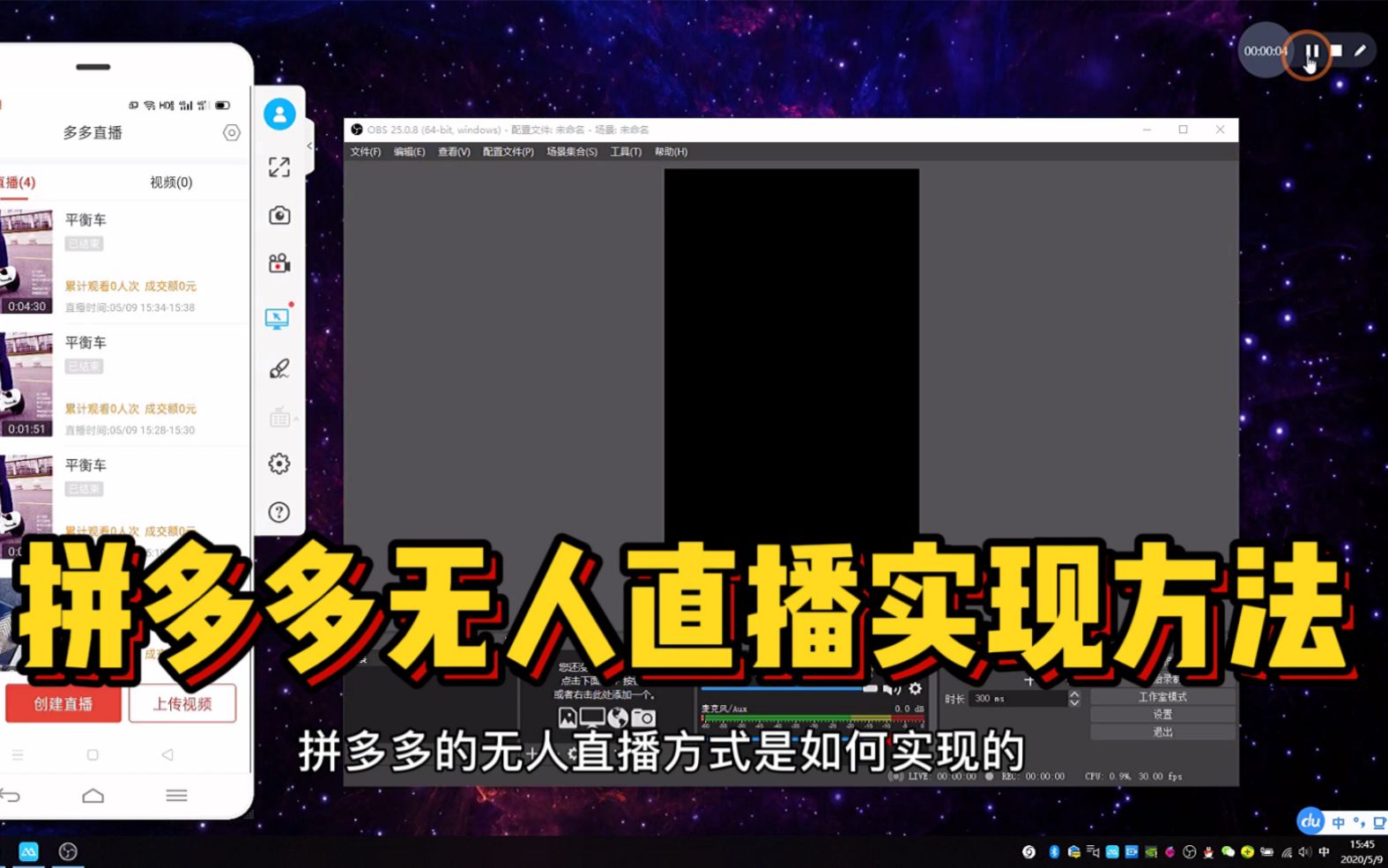Open the help question-mark icon in sidebar
The width and height of the screenshot is (1388, 868).
click(x=279, y=512)
